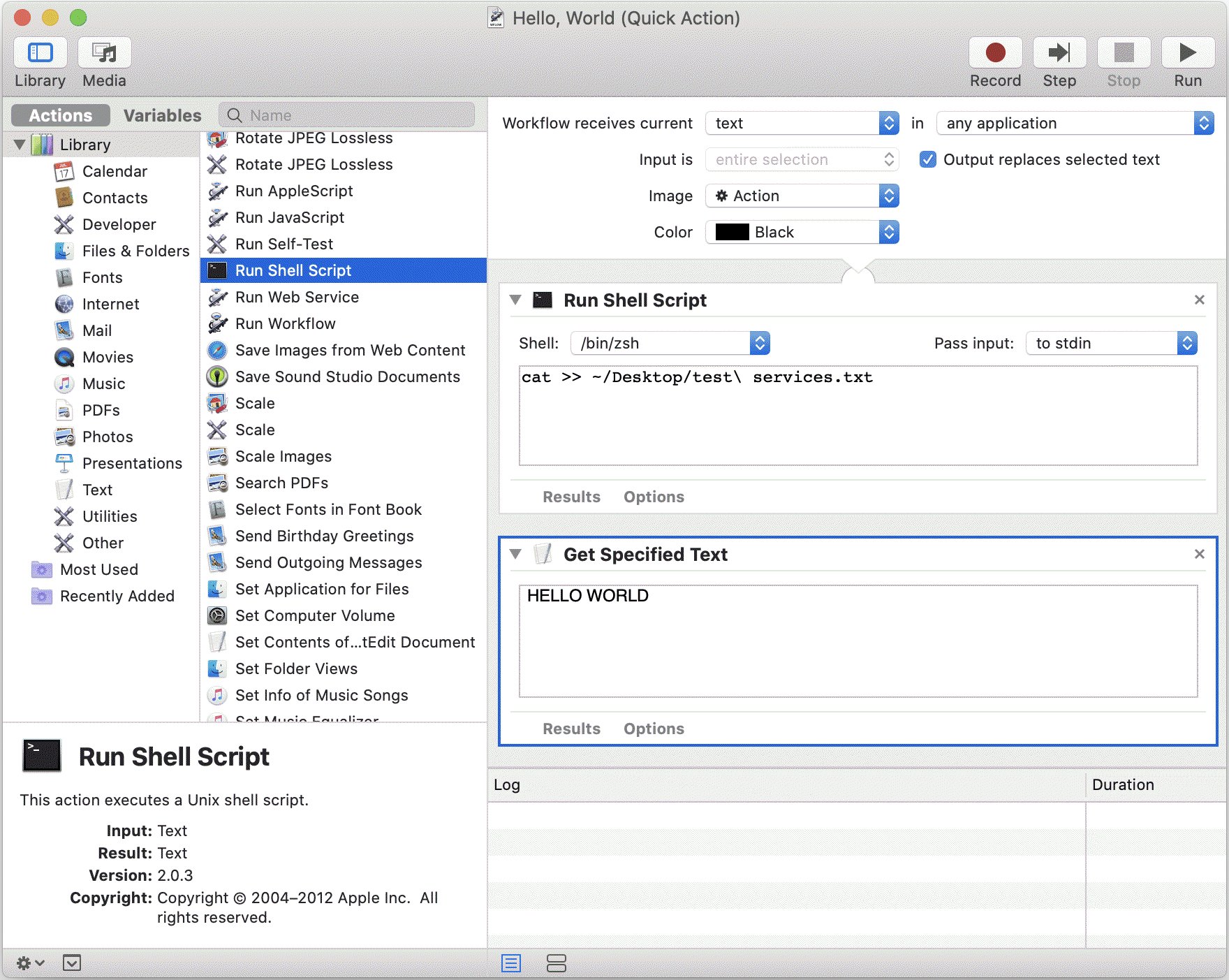Switch to the Actions tab
This screenshot has height=980, width=1229.
pyautogui.click(x=61, y=115)
